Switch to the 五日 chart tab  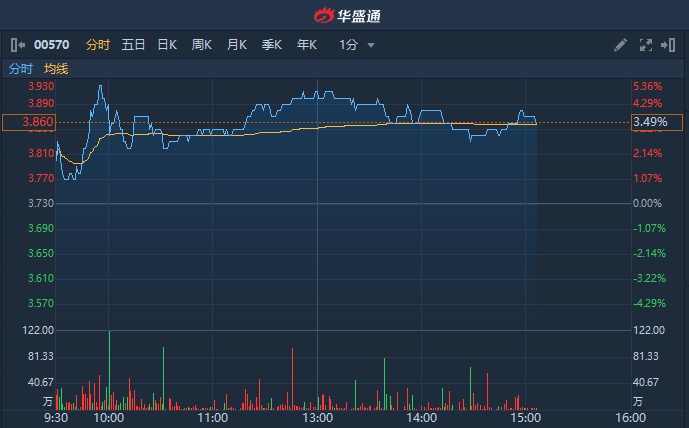coord(133,45)
